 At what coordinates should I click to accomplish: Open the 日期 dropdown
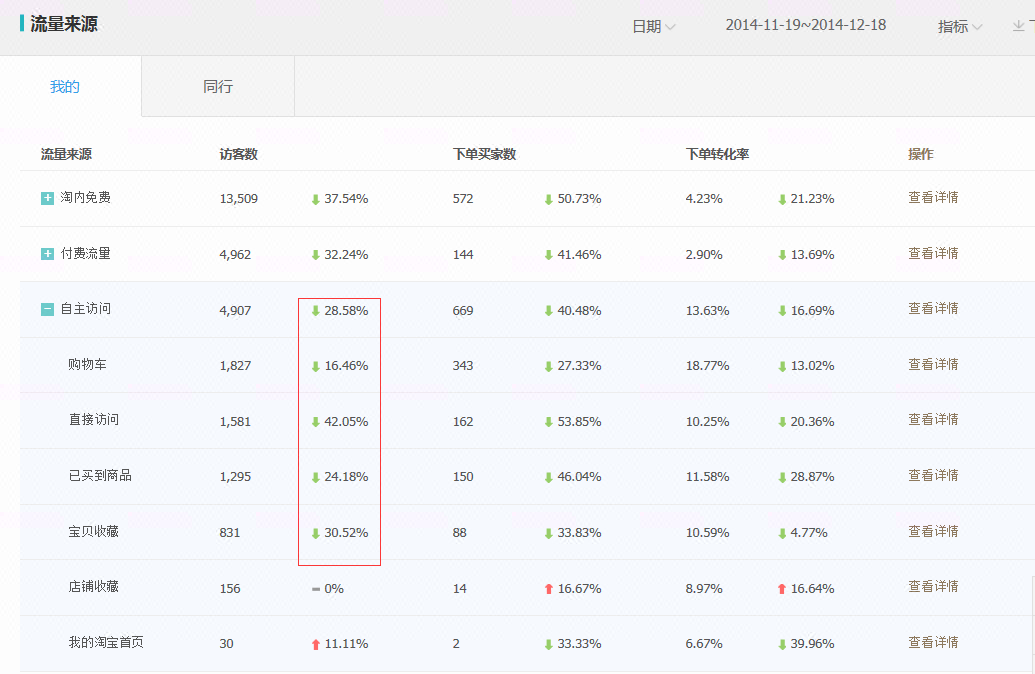coord(653,27)
